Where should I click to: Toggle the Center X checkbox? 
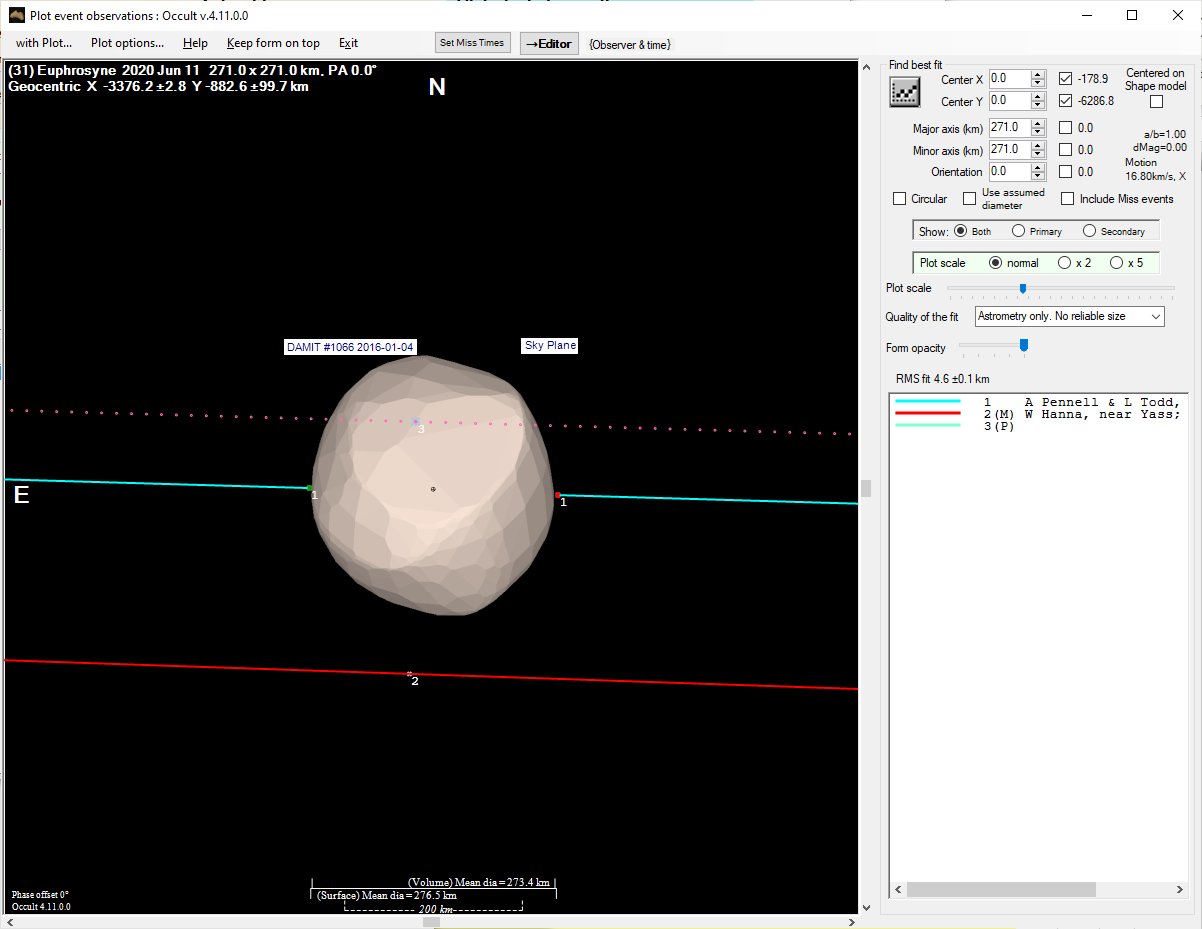tap(1066, 78)
